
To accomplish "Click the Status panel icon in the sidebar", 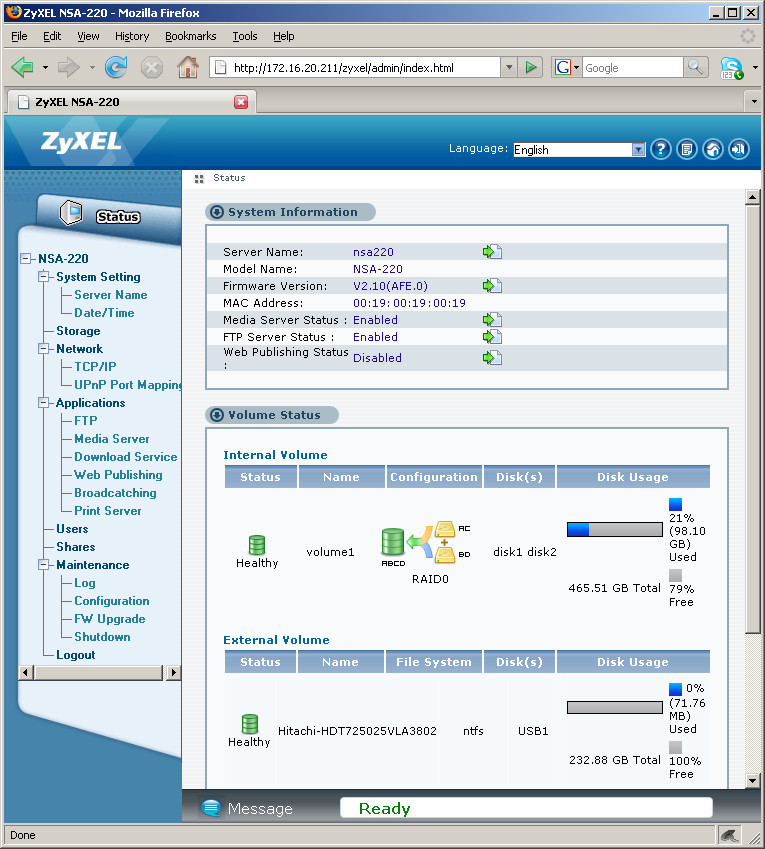I will click(x=71, y=213).
